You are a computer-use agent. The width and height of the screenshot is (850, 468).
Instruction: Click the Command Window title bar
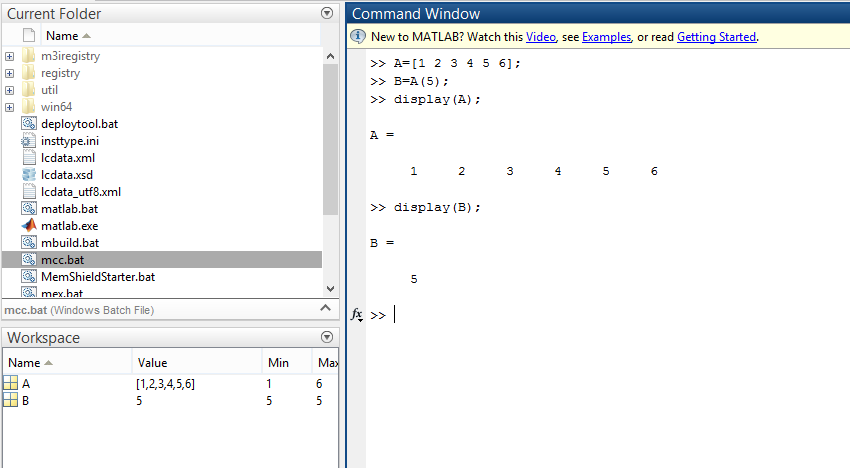(598, 13)
